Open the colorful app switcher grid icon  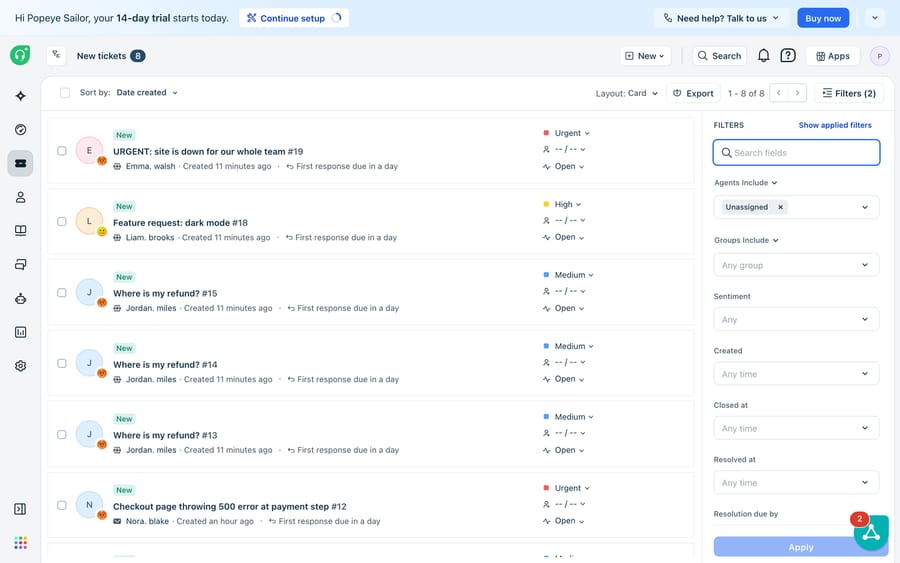[21, 543]
